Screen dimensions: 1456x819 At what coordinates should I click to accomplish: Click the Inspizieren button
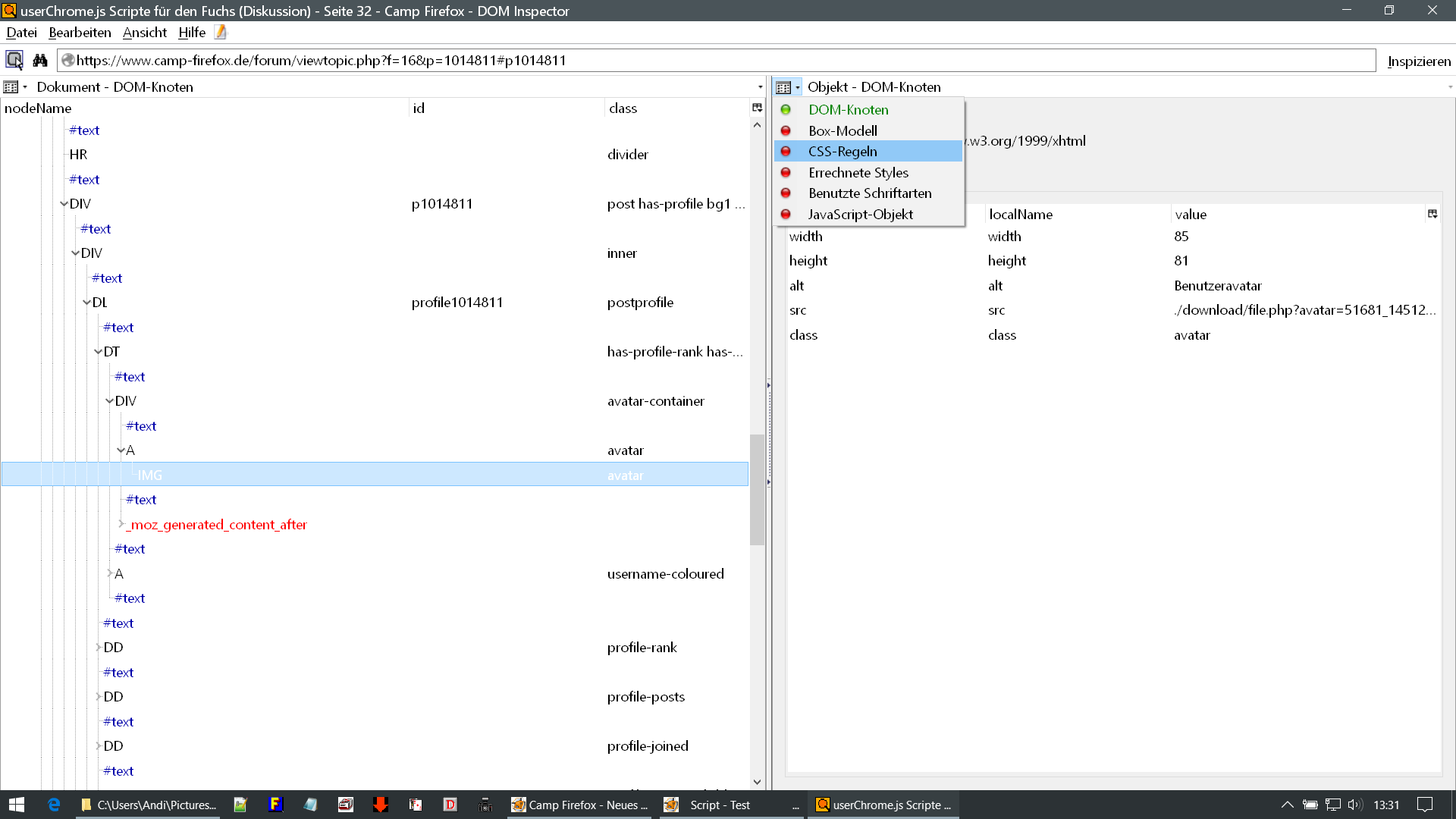click(1418, 61)
